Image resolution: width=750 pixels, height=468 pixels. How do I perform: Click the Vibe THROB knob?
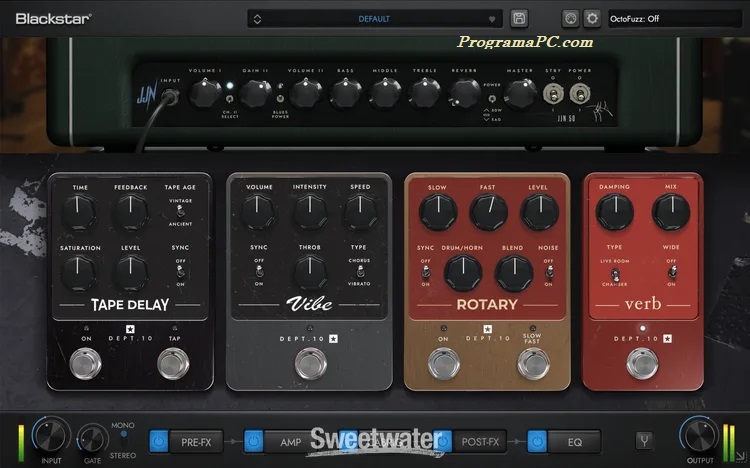(310, 272)
